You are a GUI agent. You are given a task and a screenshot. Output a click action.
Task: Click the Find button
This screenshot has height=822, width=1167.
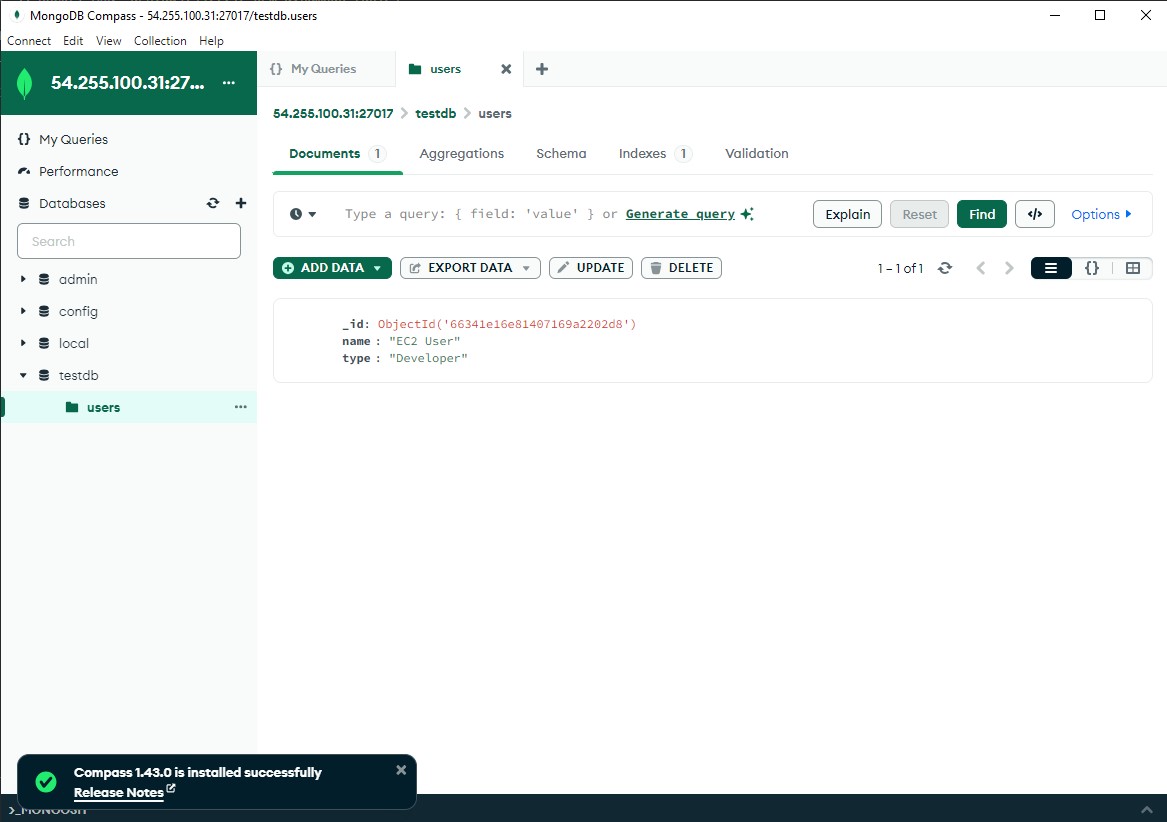point(981,214)
